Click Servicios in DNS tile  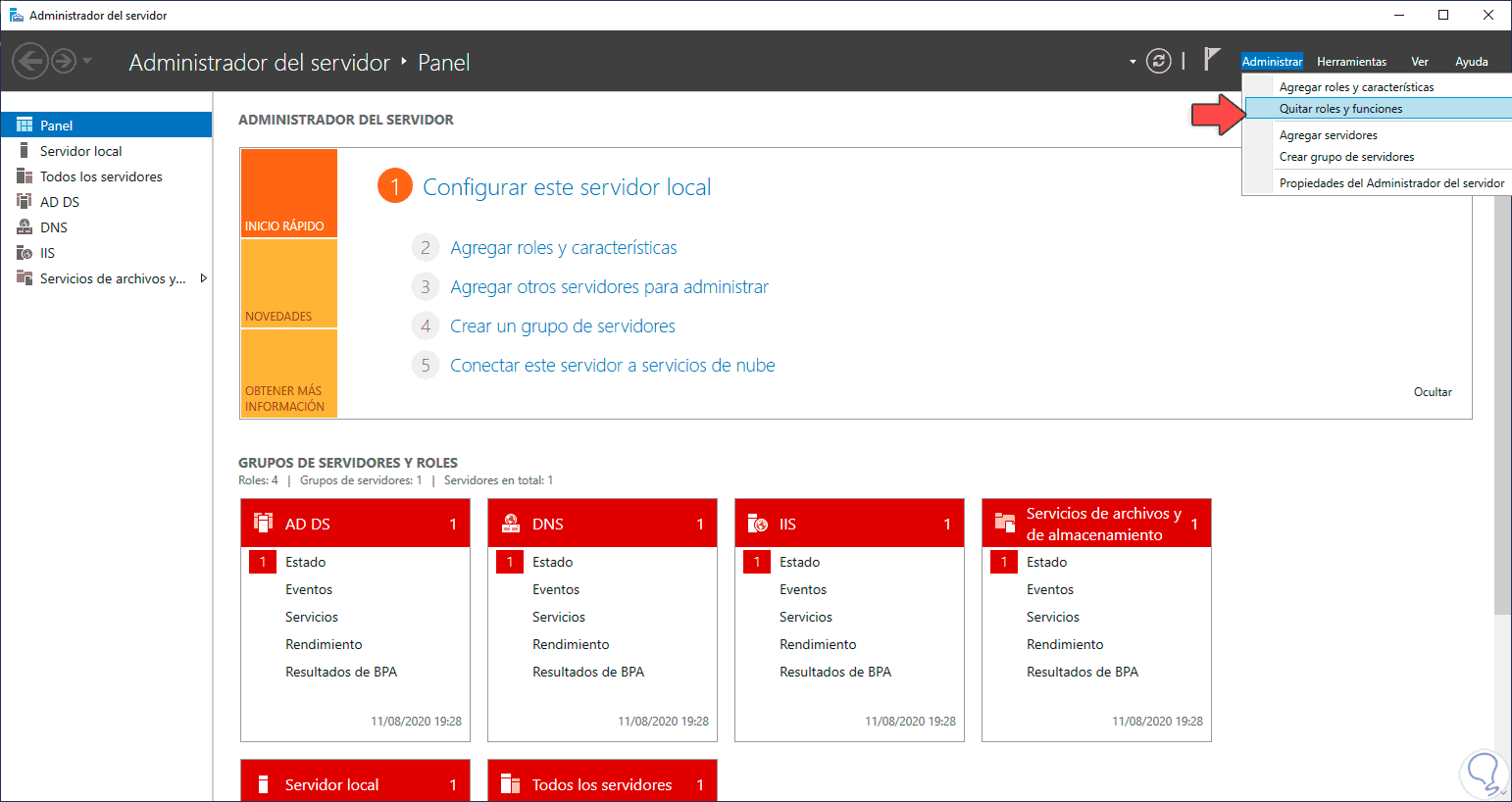tap(559, 617)
